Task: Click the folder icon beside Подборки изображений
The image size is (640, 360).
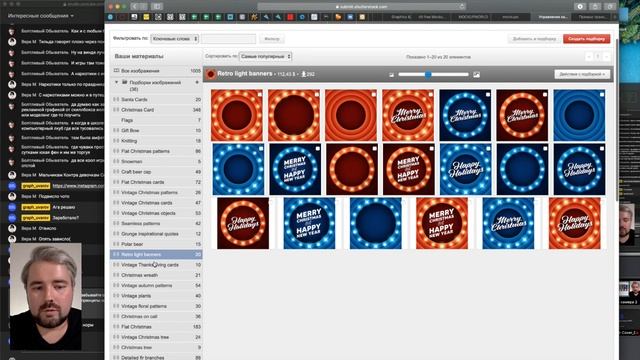Action: coord(125,82)
